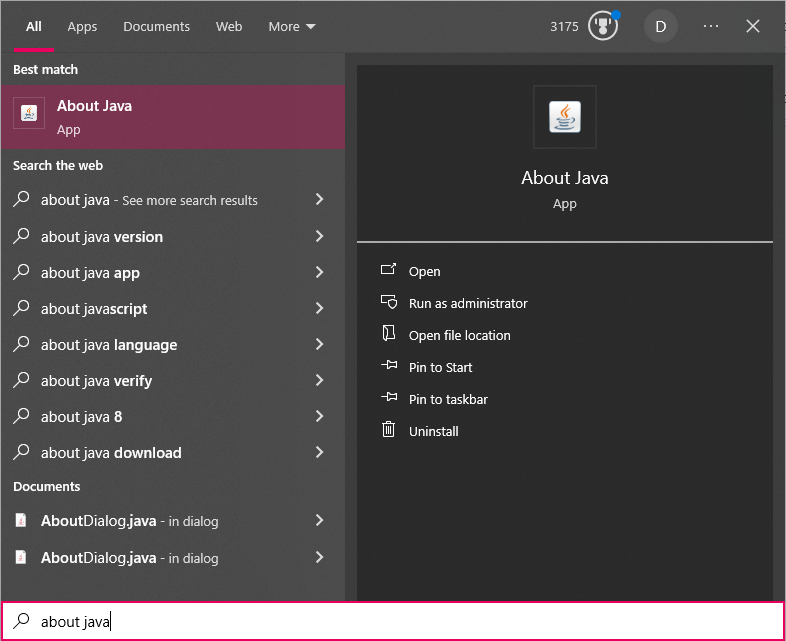This screenshot has height=641, width=786.
Task: Click the Microsoft Rewards medal icon
Action: click(x=602, y=26)
